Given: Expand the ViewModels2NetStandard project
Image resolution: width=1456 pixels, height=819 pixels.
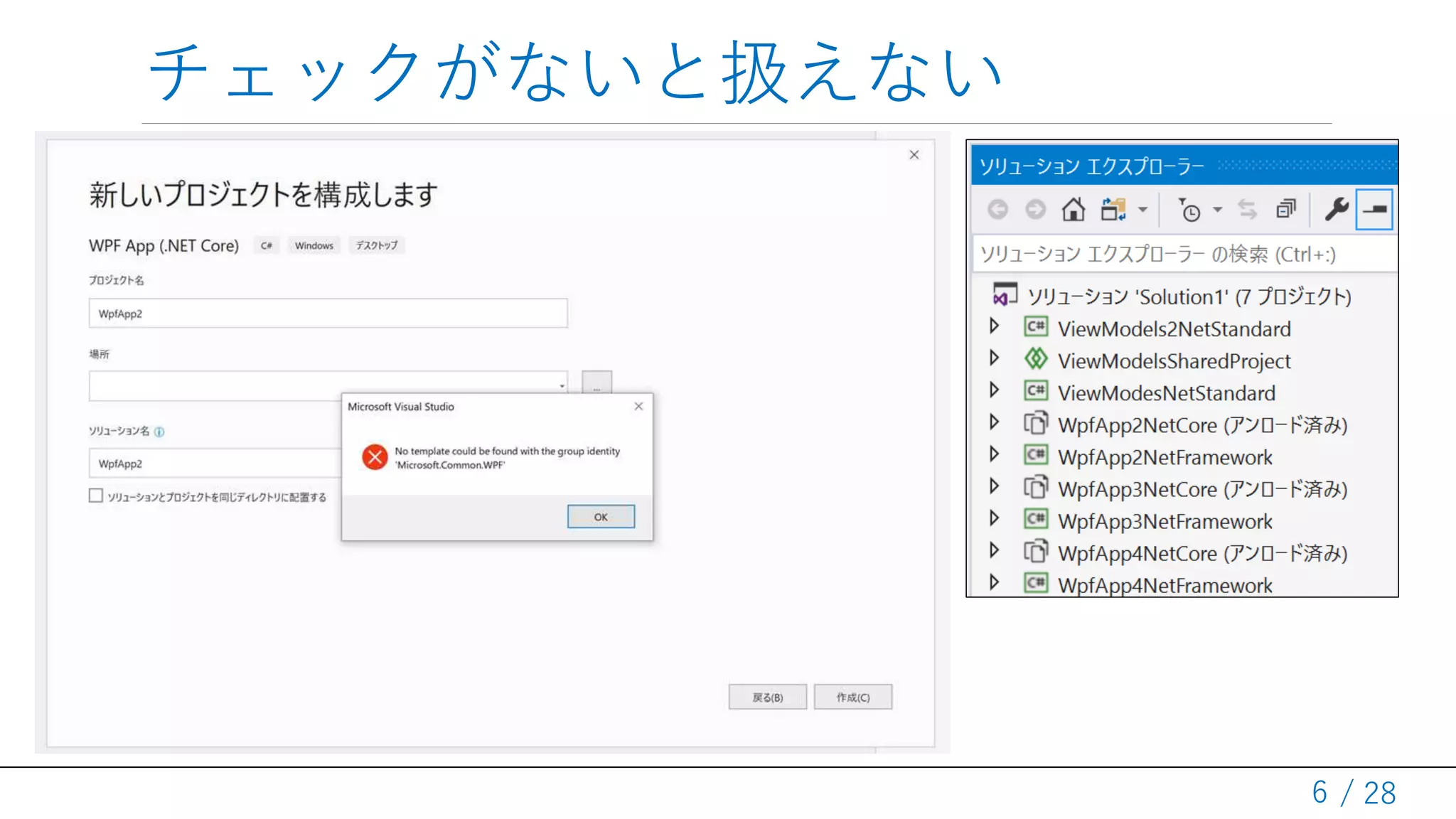Looking at the screenshot, I should point(995,326).
